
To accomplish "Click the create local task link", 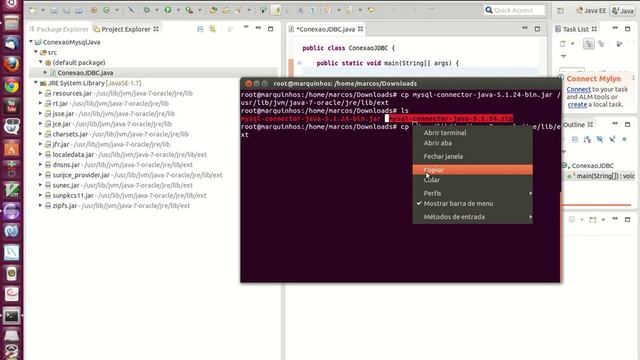I will 577,104.
